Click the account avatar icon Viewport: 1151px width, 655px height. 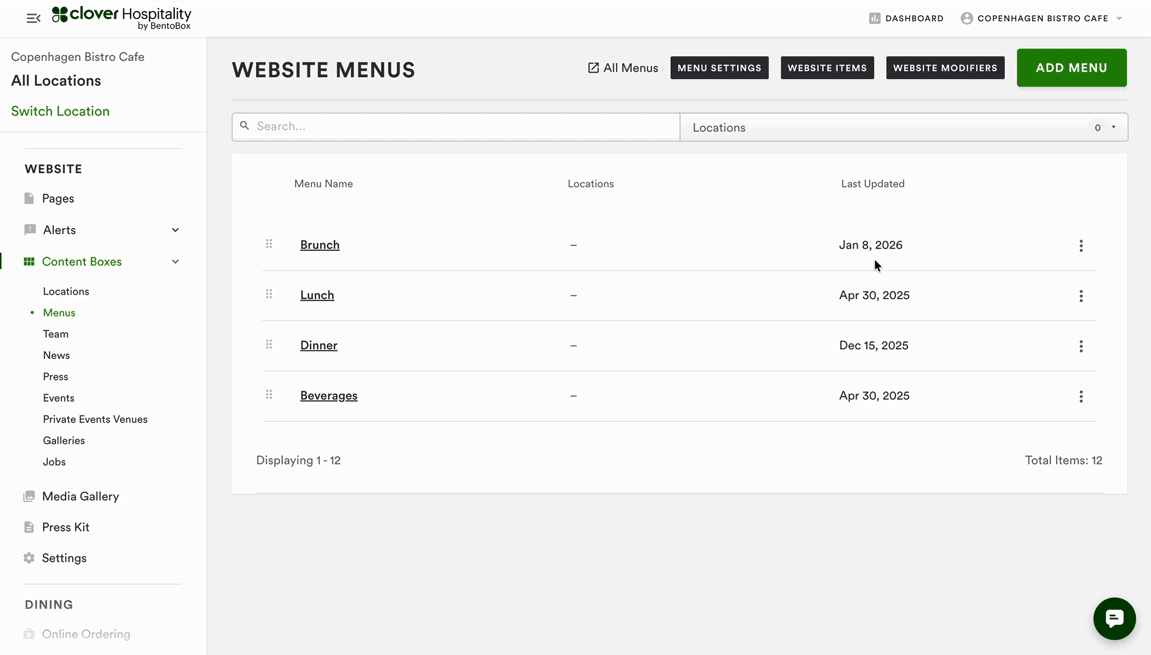[967, 18]
